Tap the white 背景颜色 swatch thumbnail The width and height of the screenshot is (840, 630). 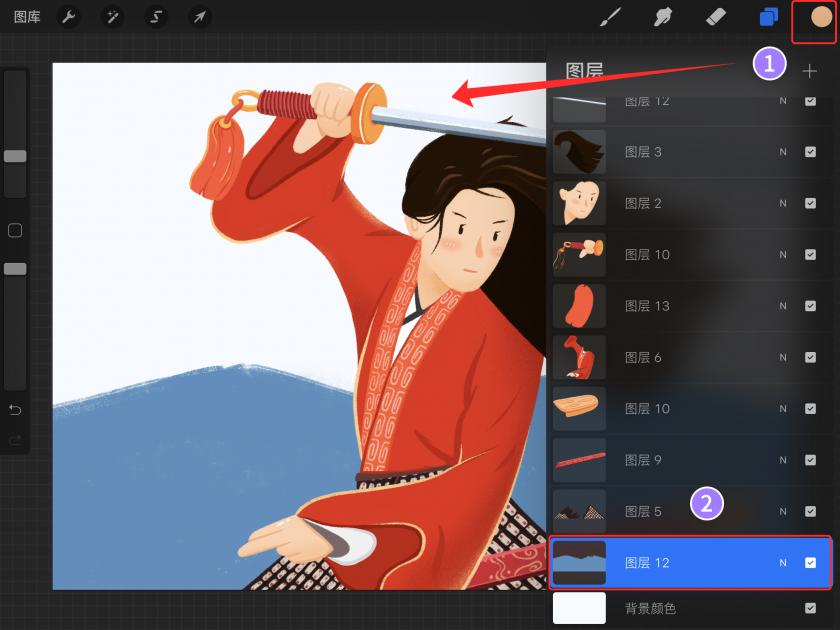click(579, 608)
